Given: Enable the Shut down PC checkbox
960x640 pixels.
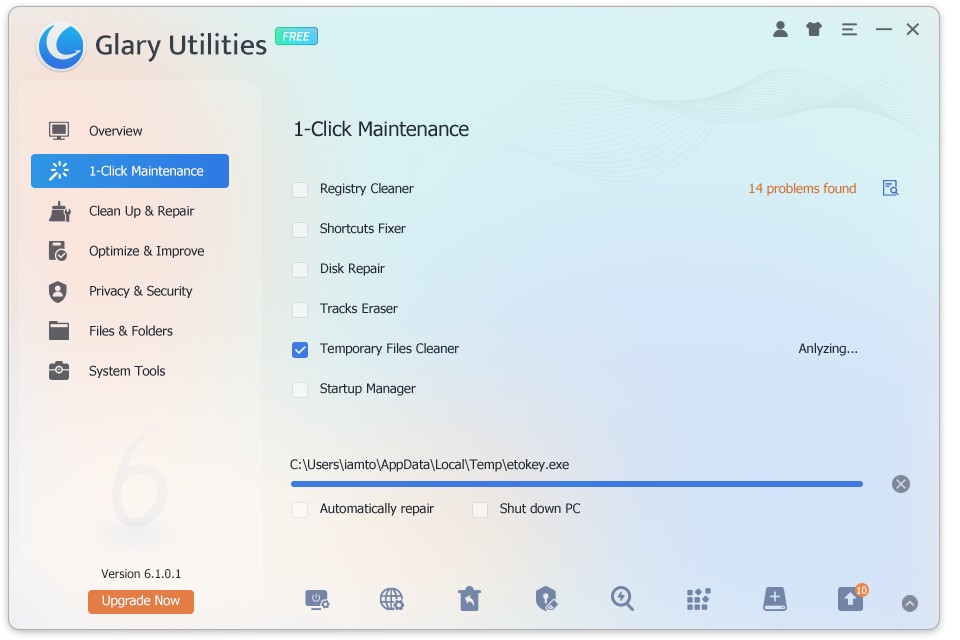Looking at the screenshot, I should point(480,509).
